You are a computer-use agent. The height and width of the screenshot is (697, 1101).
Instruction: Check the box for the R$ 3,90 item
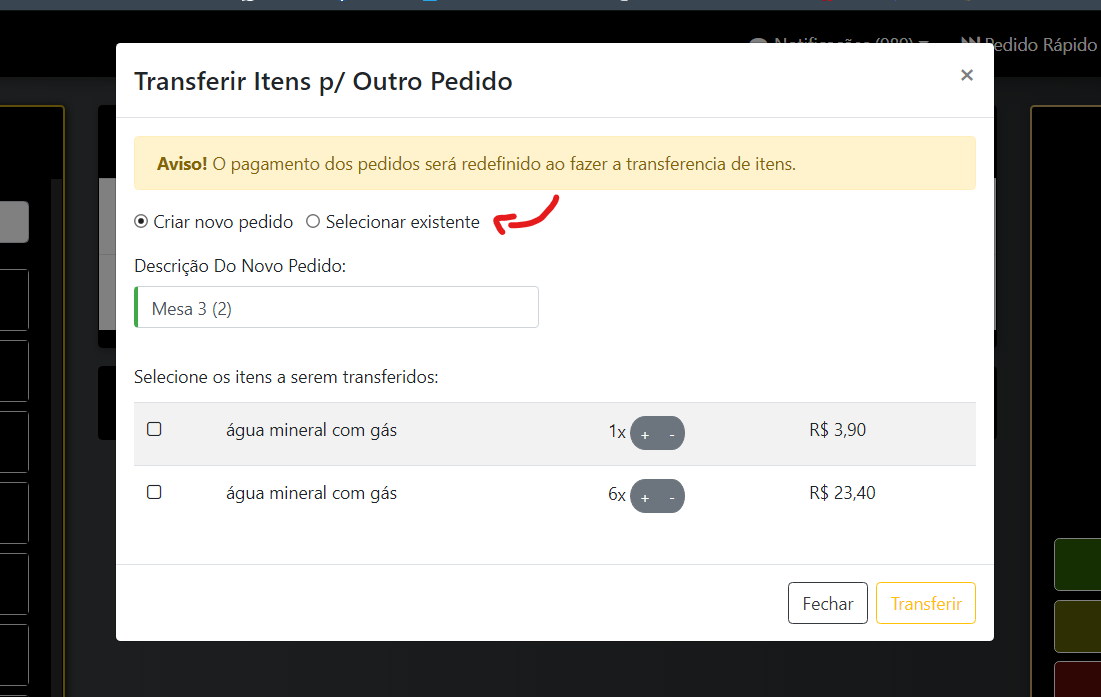(154, 430)
